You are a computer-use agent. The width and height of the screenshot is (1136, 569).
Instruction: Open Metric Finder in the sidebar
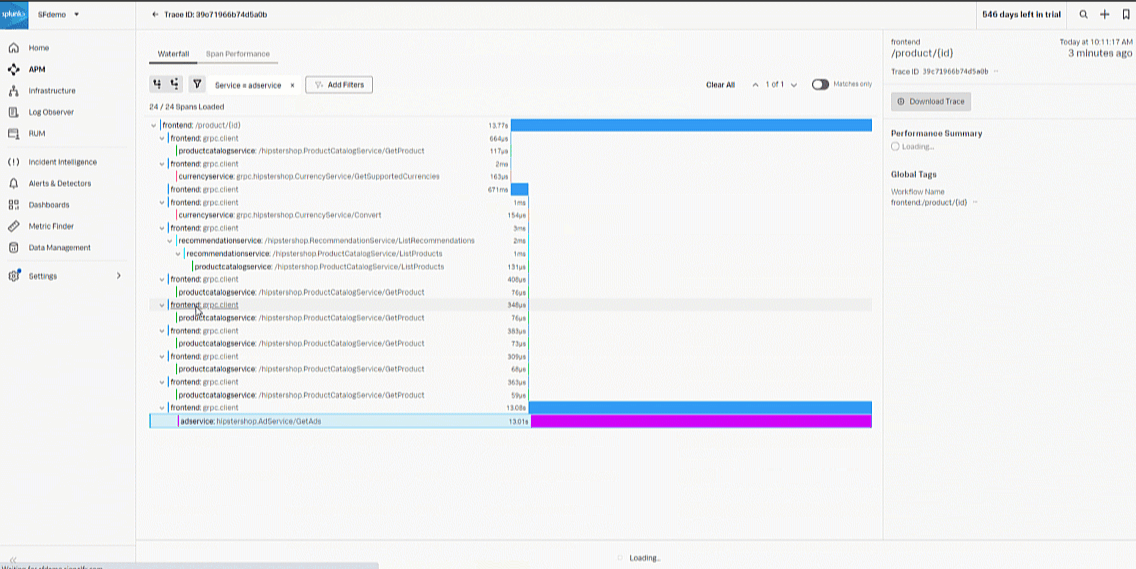point(52,227)
